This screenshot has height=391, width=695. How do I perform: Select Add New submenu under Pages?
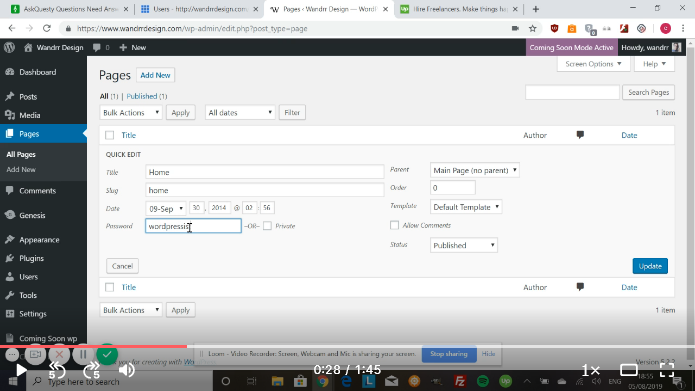[x=21, y=169]
